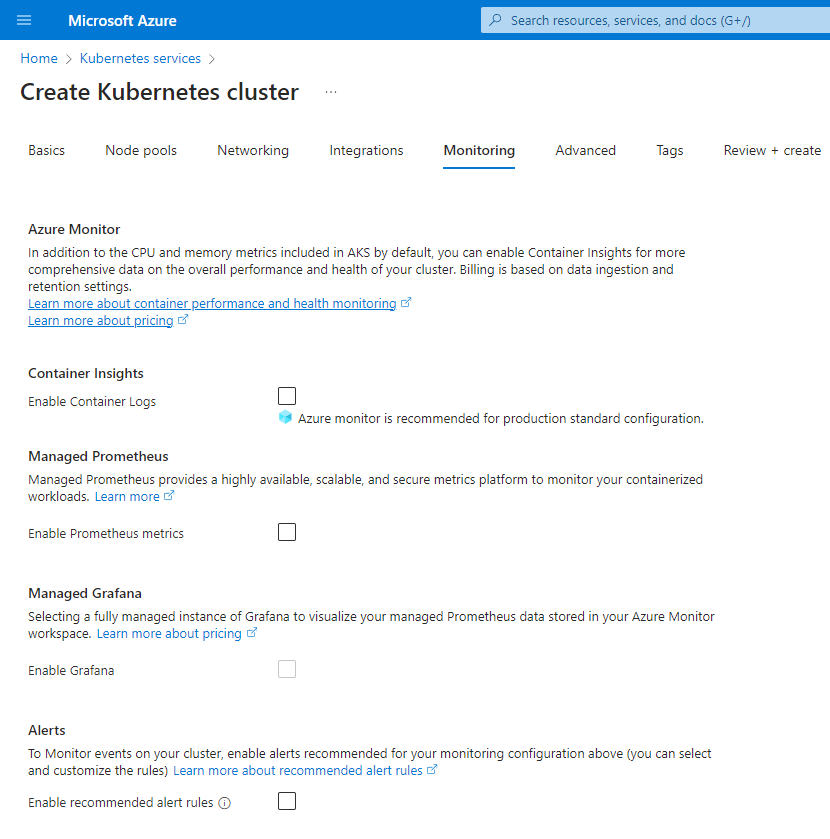Click the ellipsis next to the page title

(331, 92)
